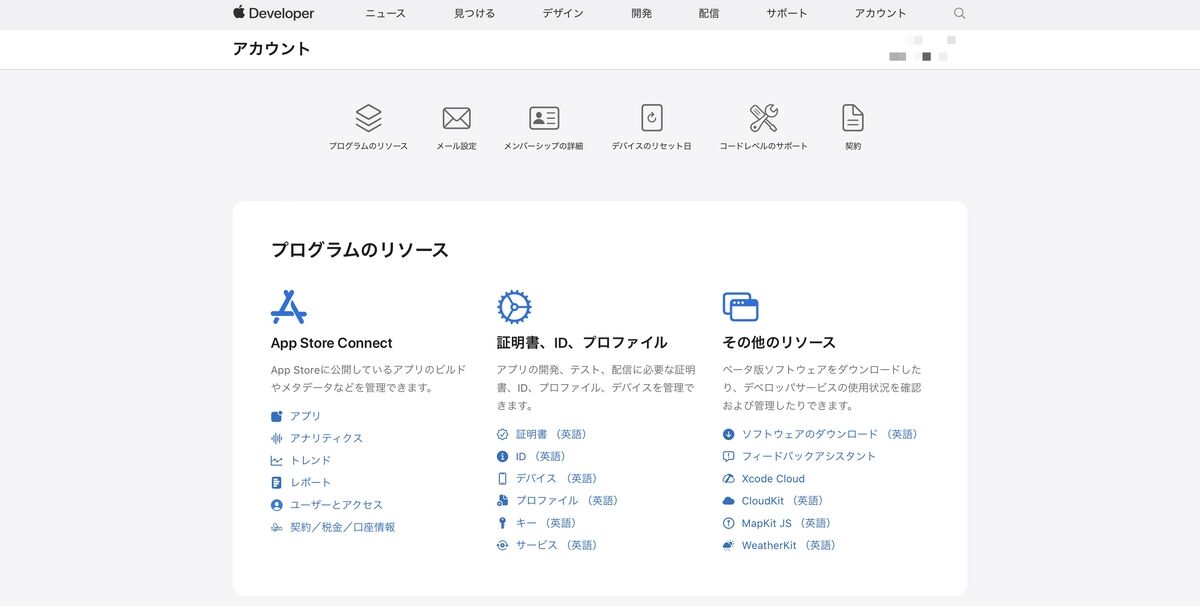Viewport: 1200px width, 606px height.
Task: Select the プログラムのリソース stack icon
Action: click(369, 118)
